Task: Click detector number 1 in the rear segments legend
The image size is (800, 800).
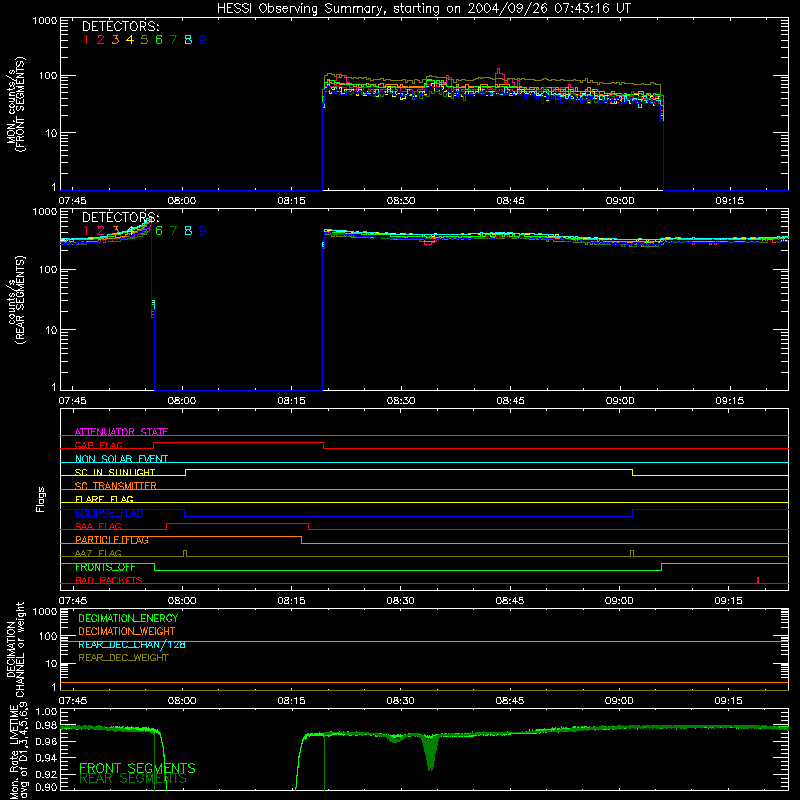Action: coord(86,231)
